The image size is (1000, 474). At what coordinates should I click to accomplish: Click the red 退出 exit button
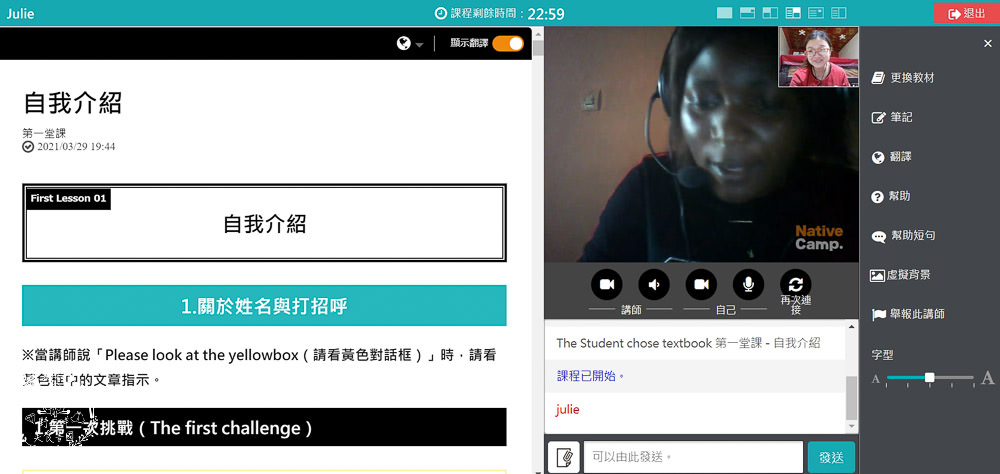(x=966, y=13)
